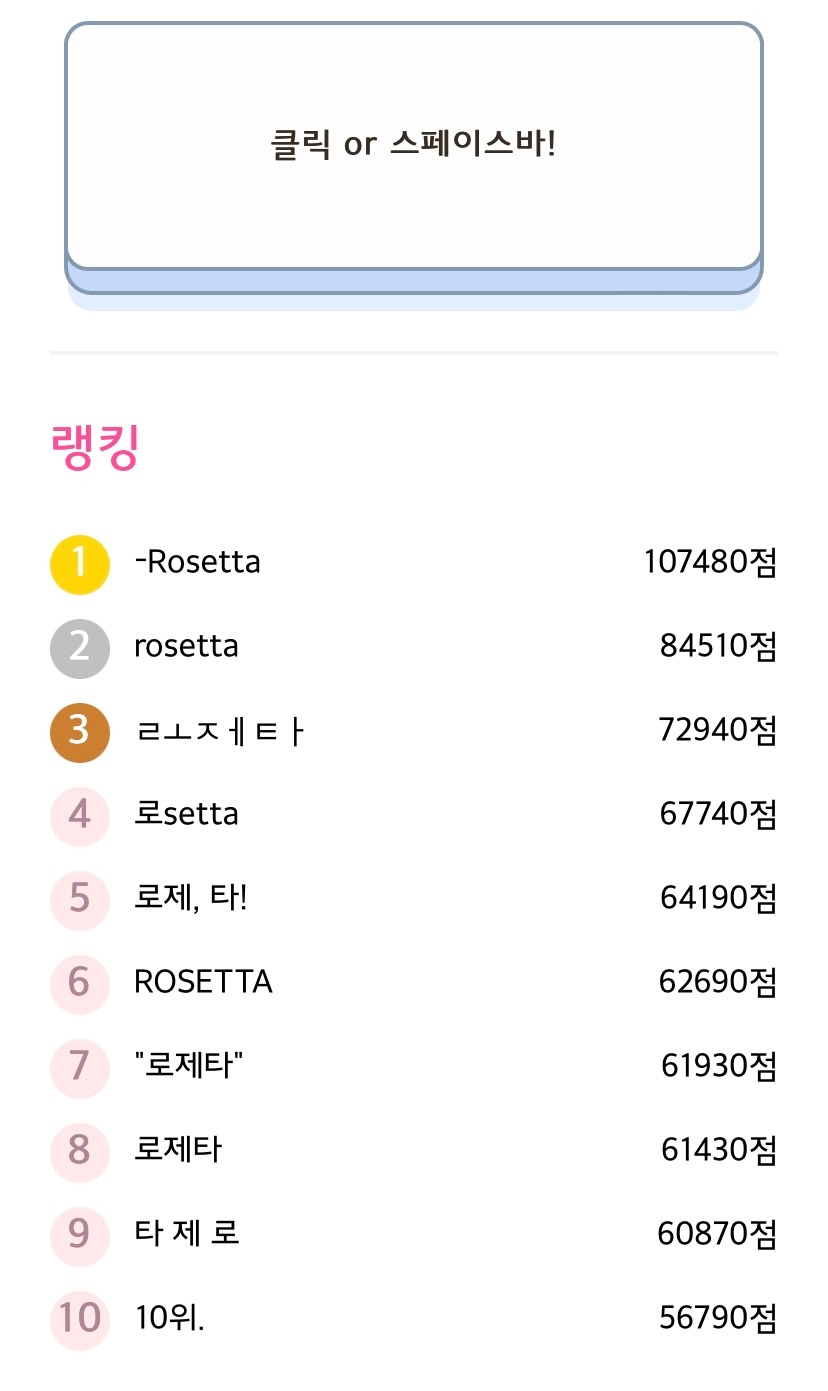The width and height of the screenshot is (828, 1391).
Task: Click the 61430점 score for 로제타
Action: [718, 1151]
